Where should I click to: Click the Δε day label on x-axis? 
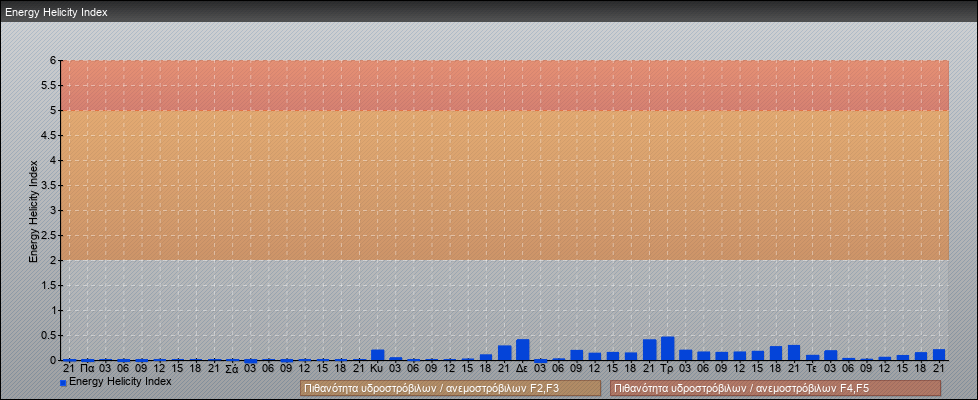[523, 369]
